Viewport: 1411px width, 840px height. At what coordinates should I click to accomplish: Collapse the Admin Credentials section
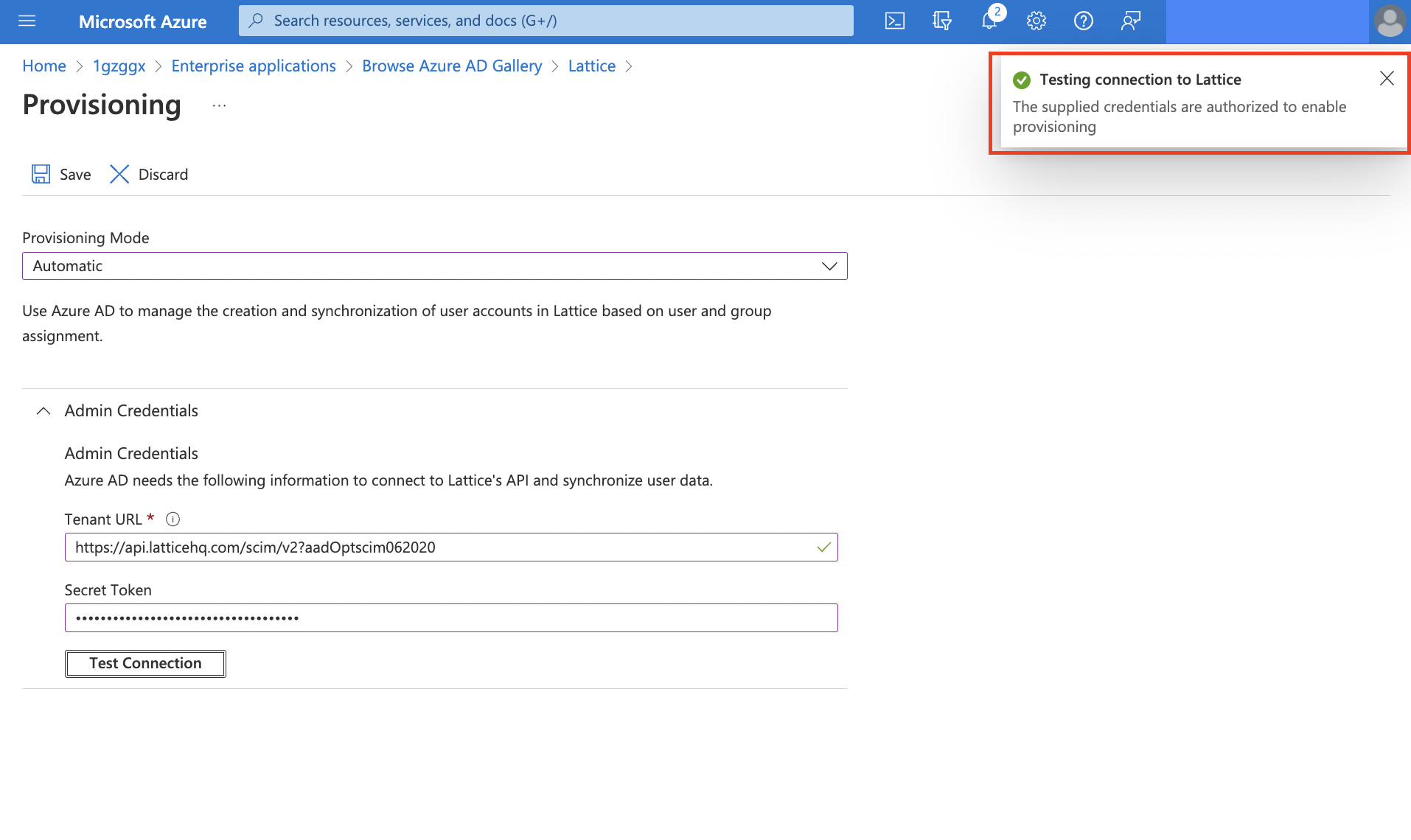[43, 410]
